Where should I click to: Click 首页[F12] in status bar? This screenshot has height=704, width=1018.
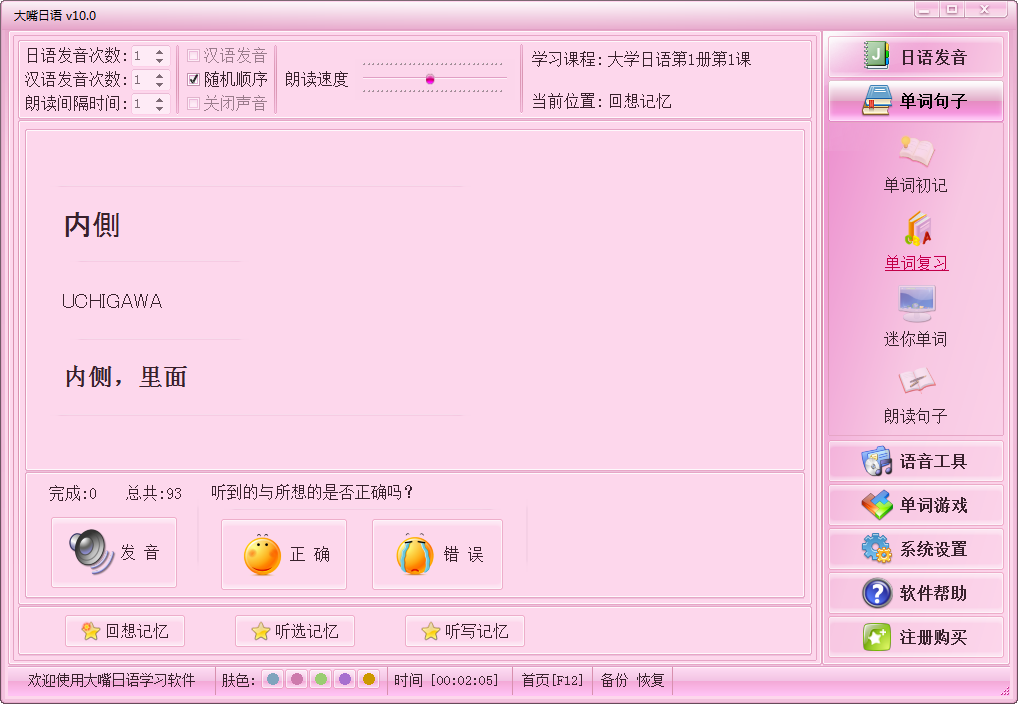552,680
